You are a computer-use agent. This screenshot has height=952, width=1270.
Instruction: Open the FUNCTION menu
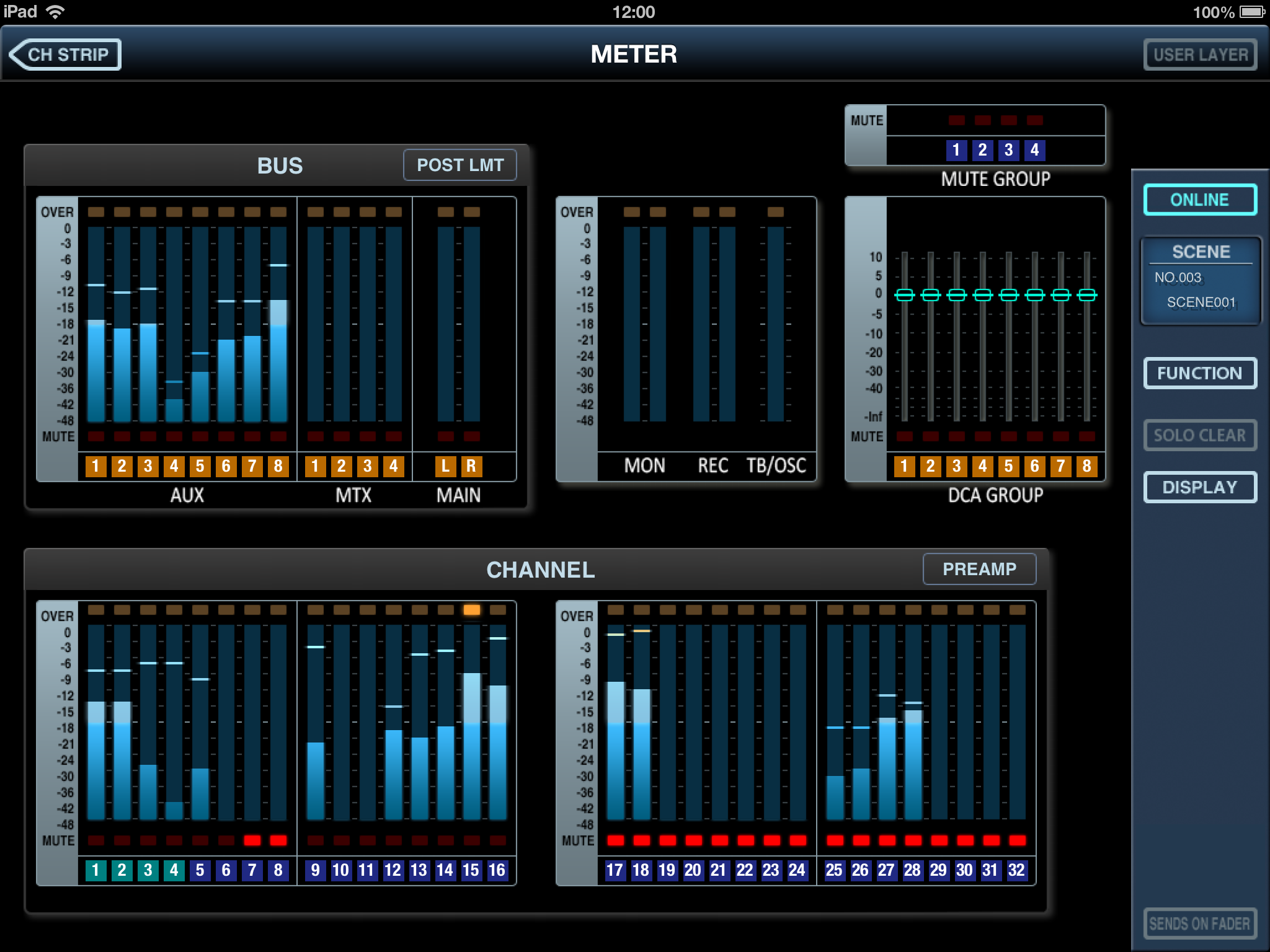click(1199, 373)
